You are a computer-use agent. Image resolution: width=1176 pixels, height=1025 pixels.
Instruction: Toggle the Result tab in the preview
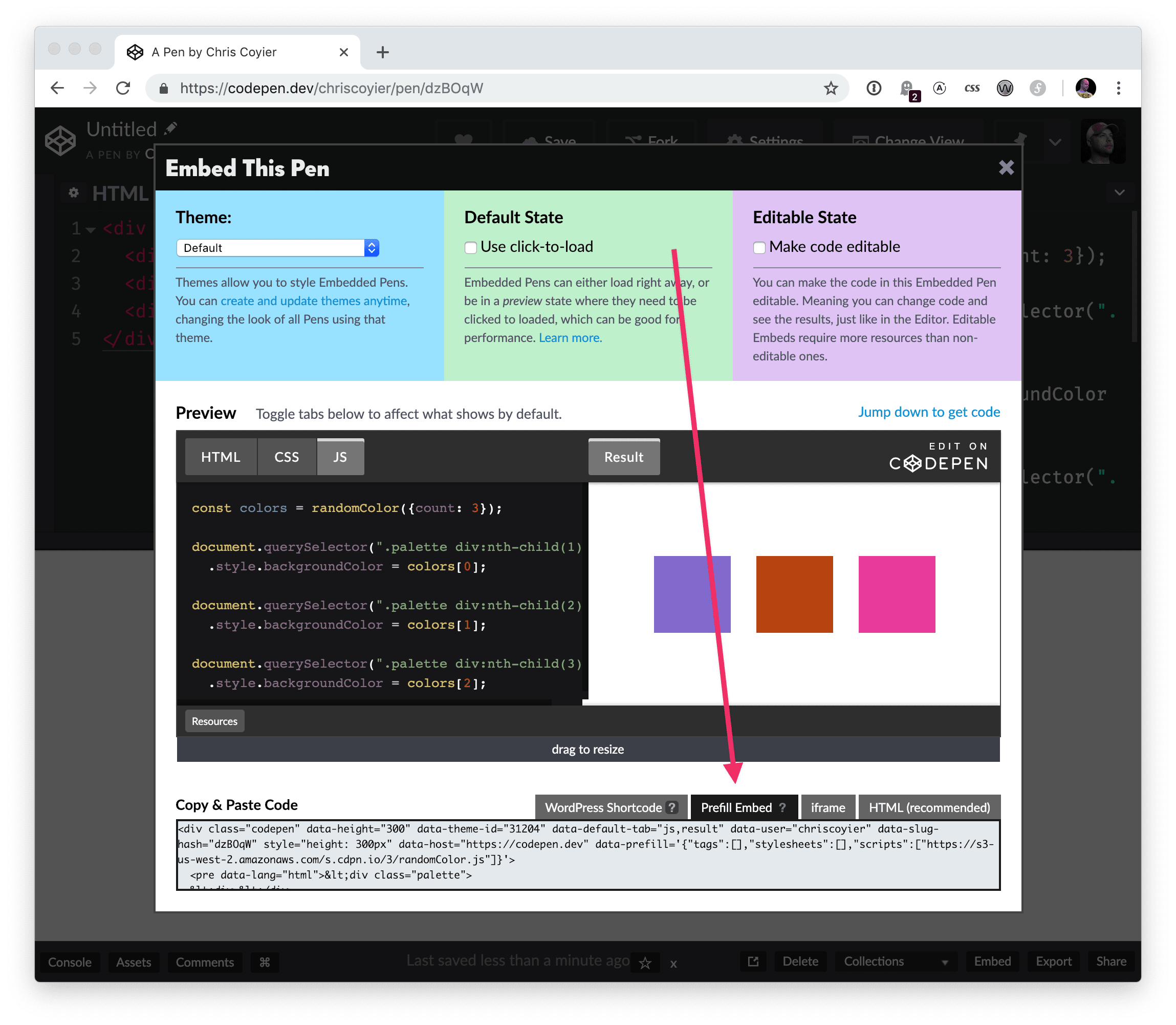[624, 457]
